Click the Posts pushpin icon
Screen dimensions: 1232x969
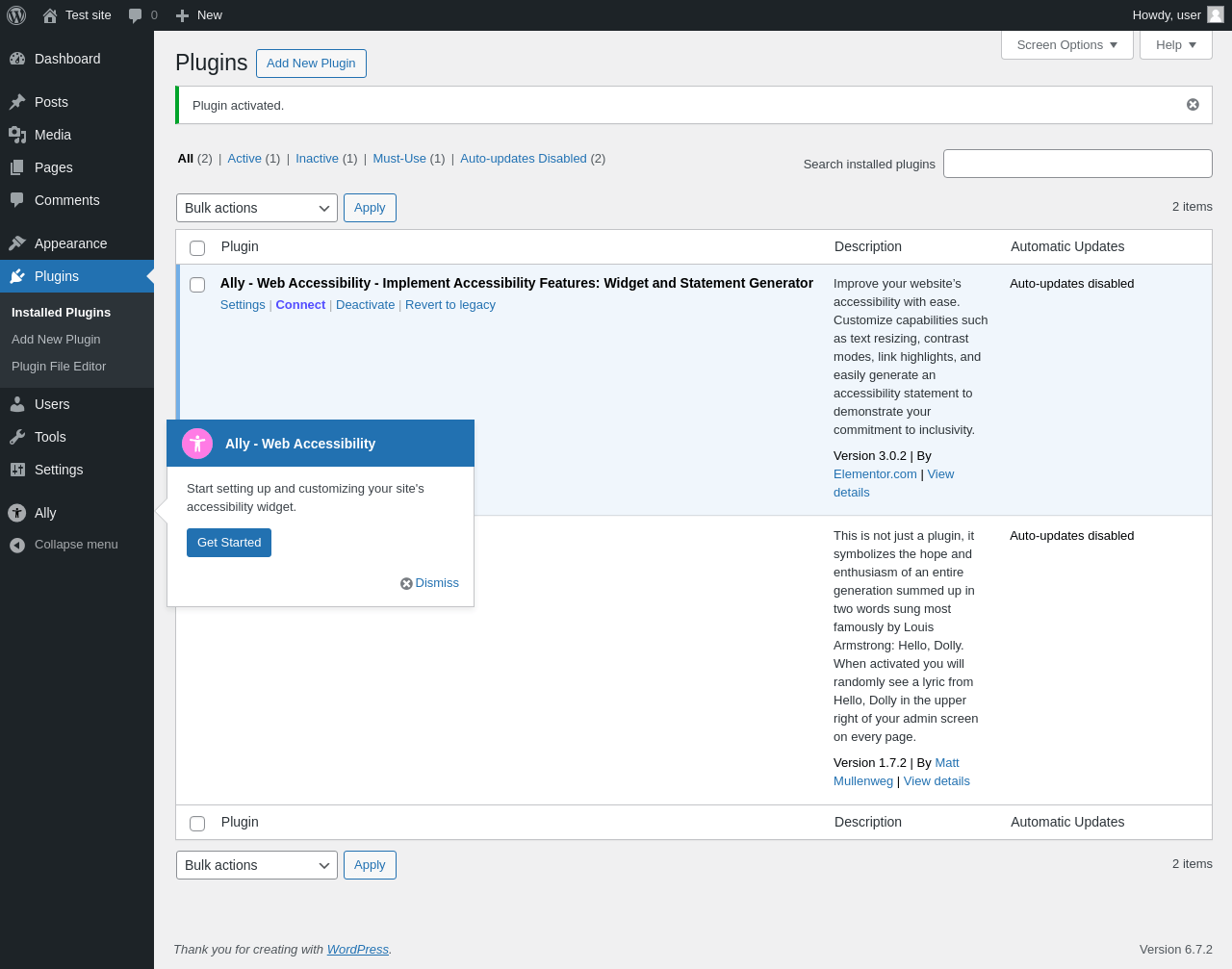[17, 102]
